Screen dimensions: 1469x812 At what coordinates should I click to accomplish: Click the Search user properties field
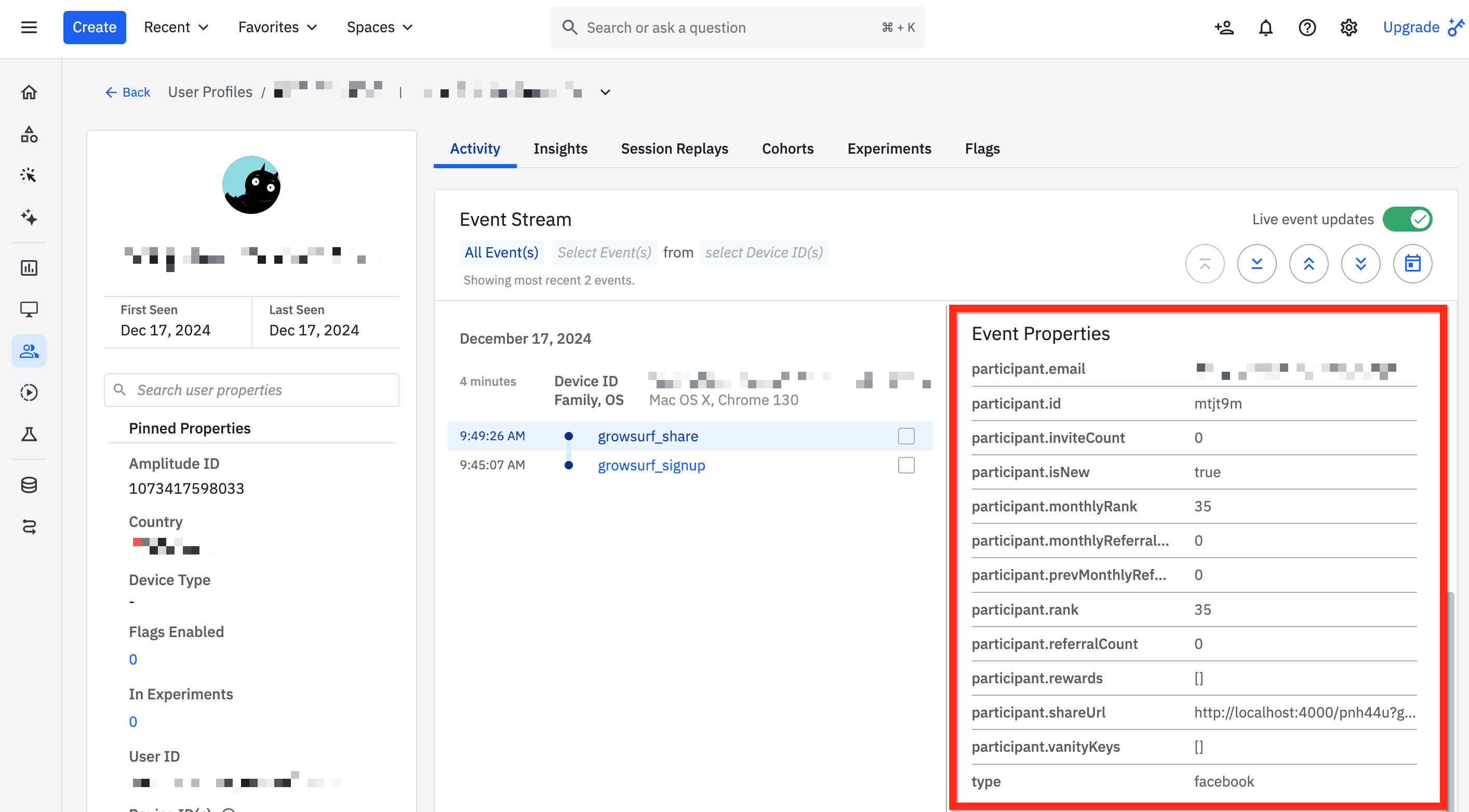point(251,390)
